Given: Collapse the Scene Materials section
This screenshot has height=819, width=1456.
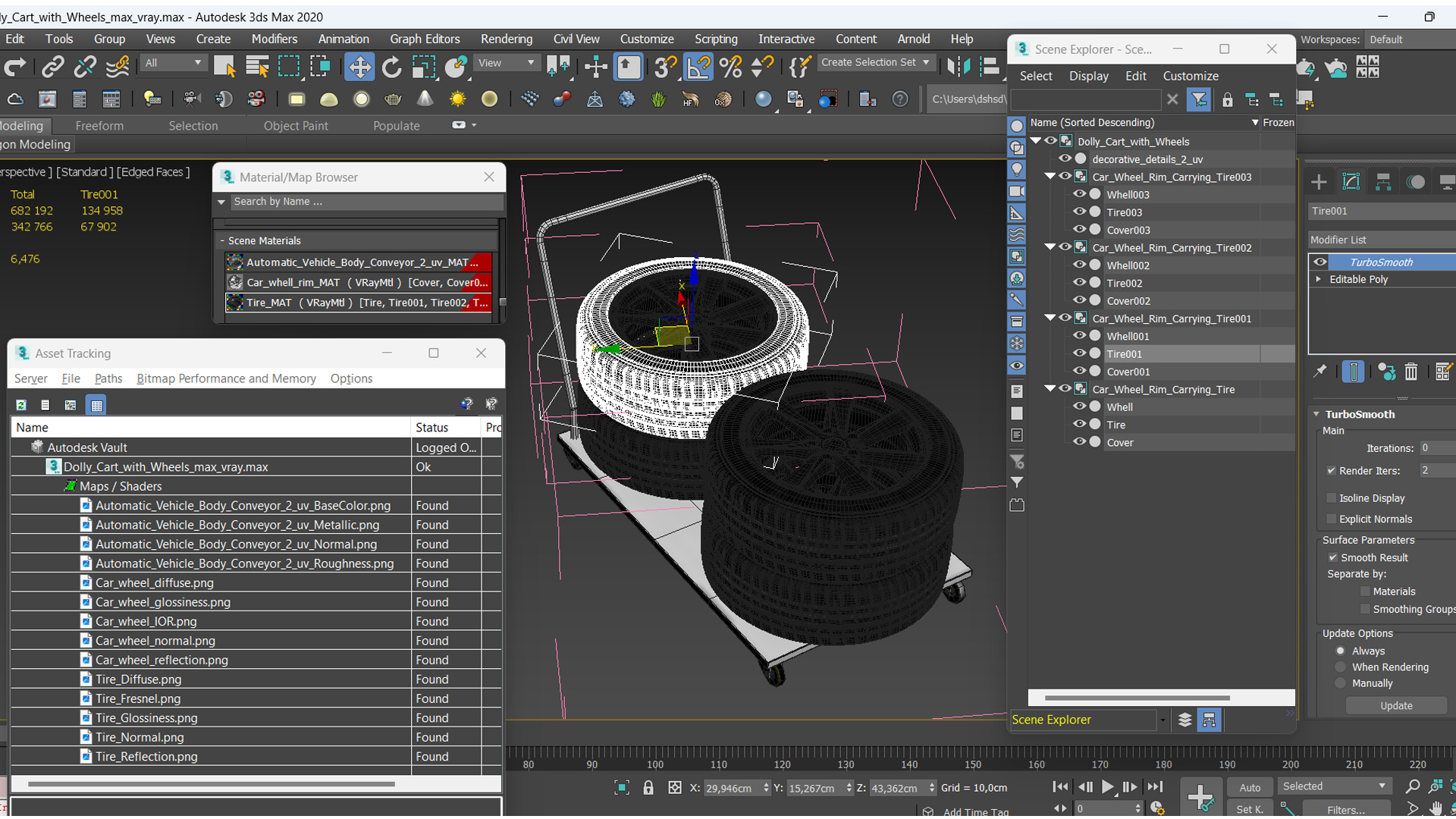Looking at the screenshot, I should tap(222, 240).
